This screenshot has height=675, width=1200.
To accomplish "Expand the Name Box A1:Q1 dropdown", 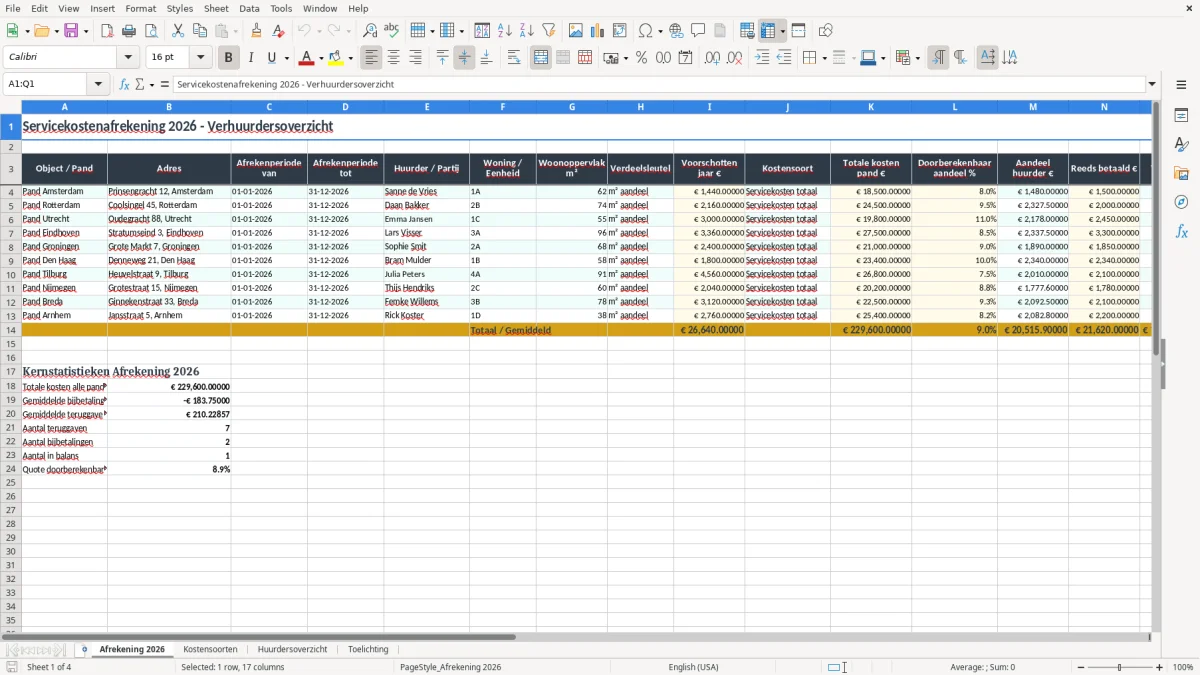I will (99, 84).
